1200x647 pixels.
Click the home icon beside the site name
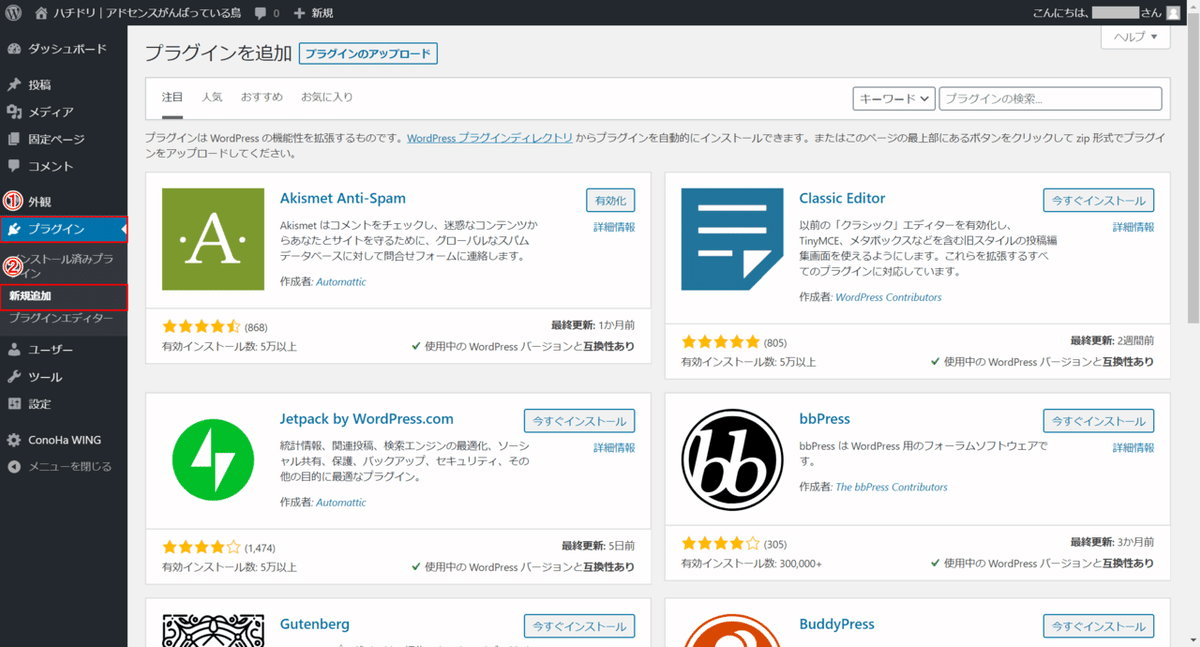(x=41, y=13)
